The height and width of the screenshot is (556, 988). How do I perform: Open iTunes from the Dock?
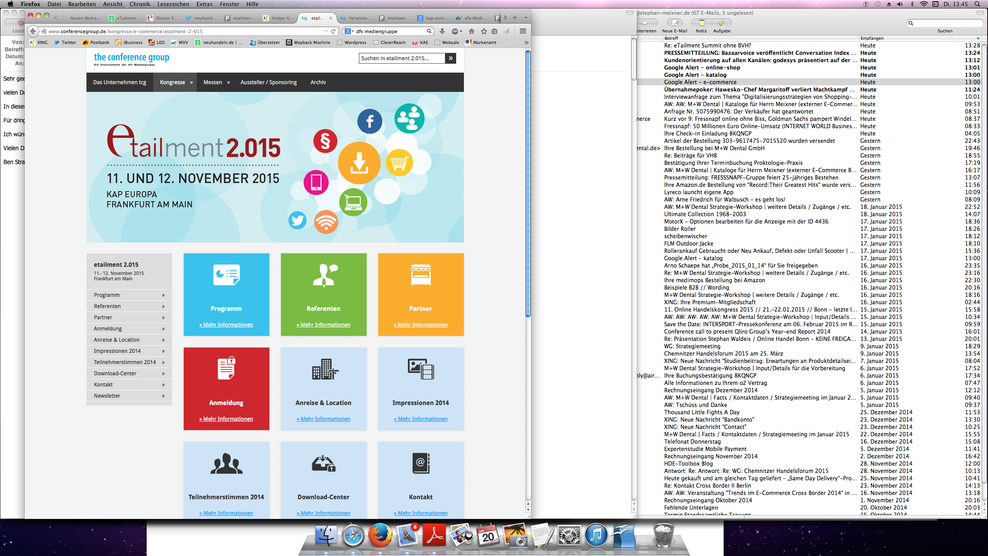[x=595, y=535]
